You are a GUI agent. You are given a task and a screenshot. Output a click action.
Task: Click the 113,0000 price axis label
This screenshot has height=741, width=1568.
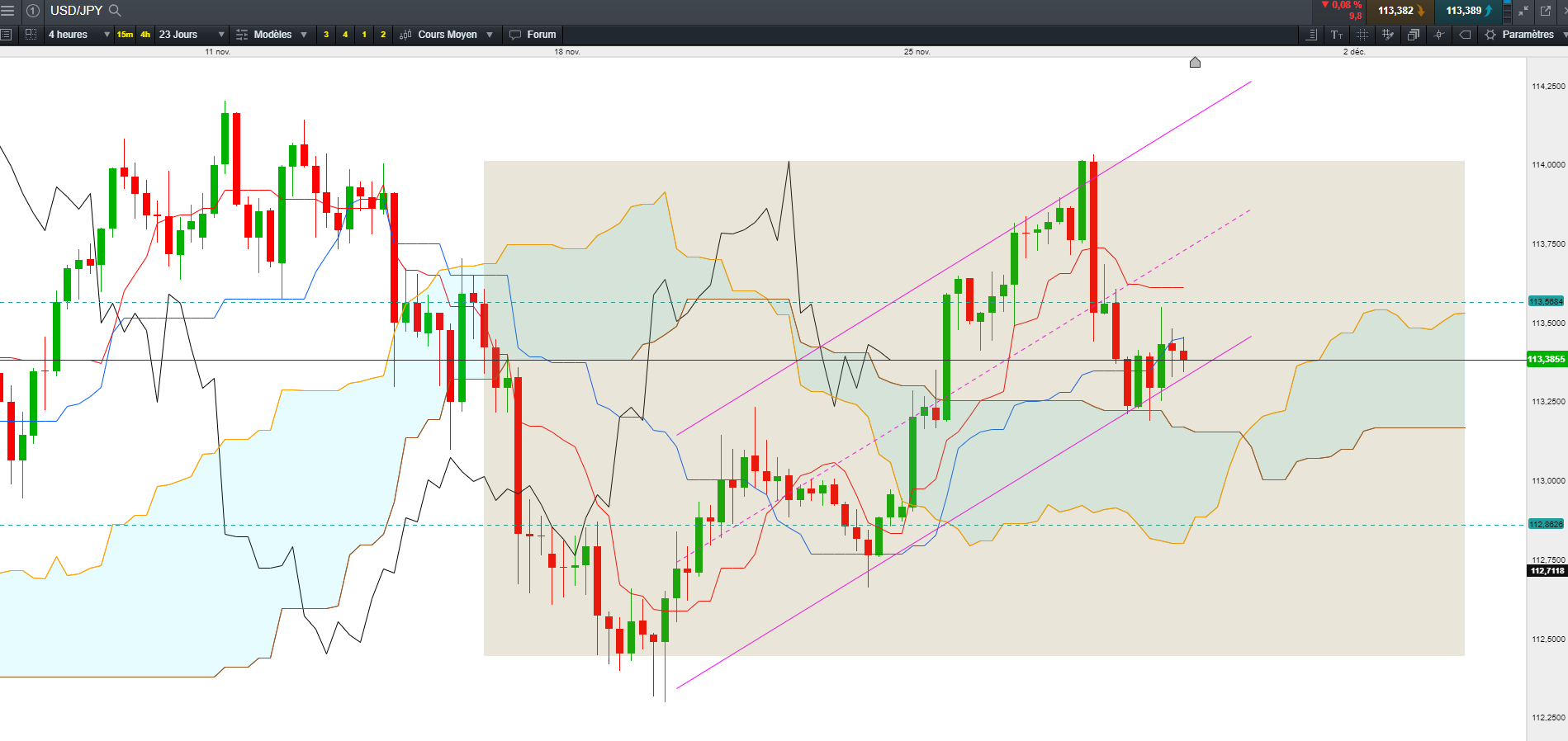pos(1548,481)
